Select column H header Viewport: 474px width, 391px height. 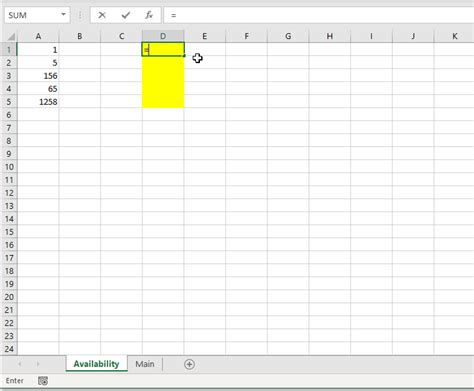click(x=330, y=36)
